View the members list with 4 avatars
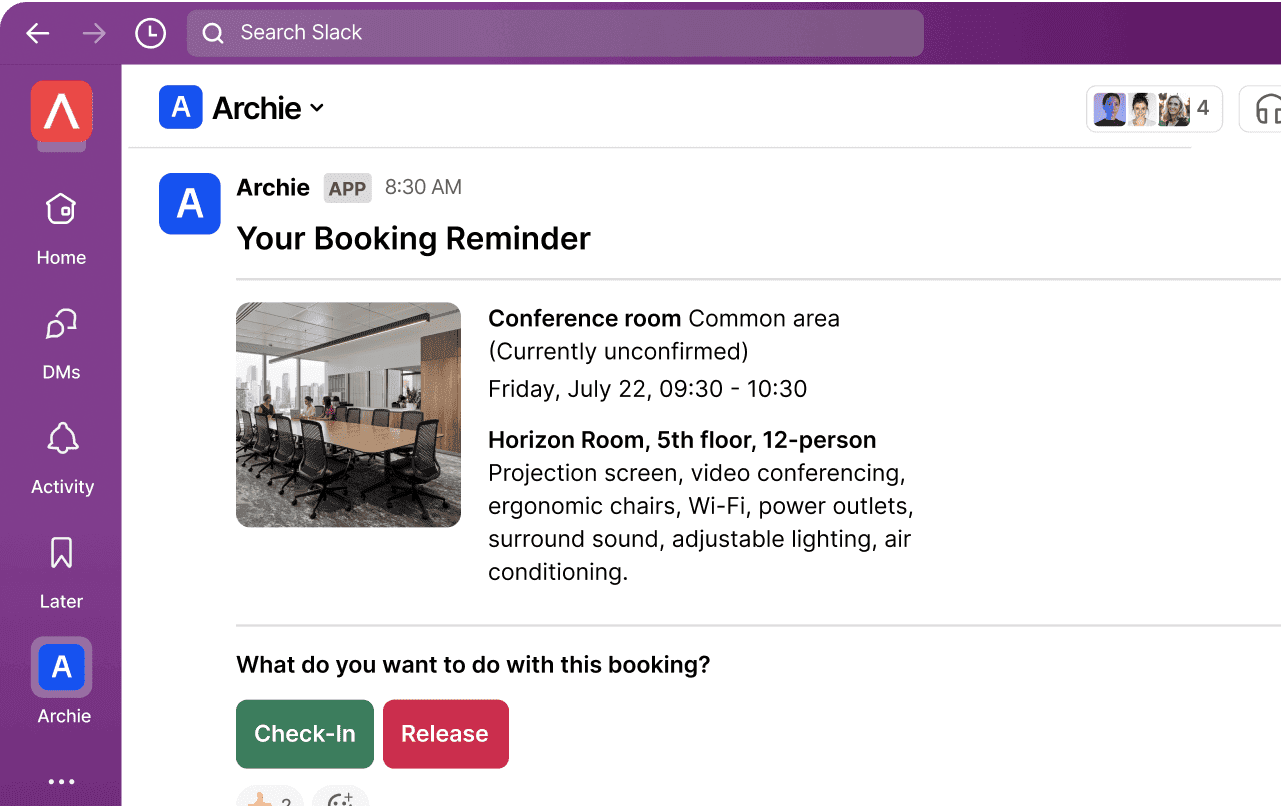This screenshot has height=806, width=1281. click(x=1154, y=109)
